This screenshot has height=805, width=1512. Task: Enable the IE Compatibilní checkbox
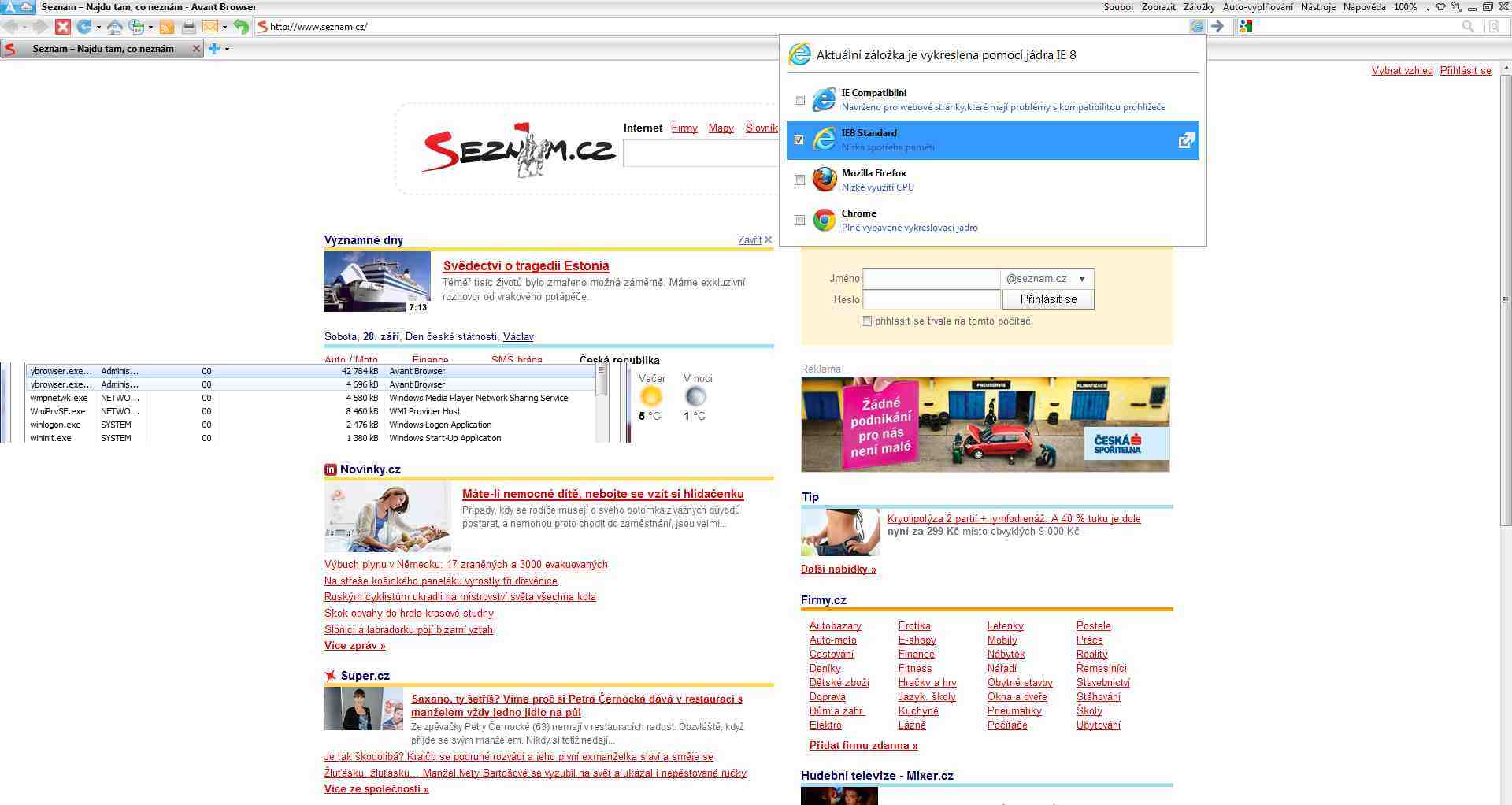point(799,100)
